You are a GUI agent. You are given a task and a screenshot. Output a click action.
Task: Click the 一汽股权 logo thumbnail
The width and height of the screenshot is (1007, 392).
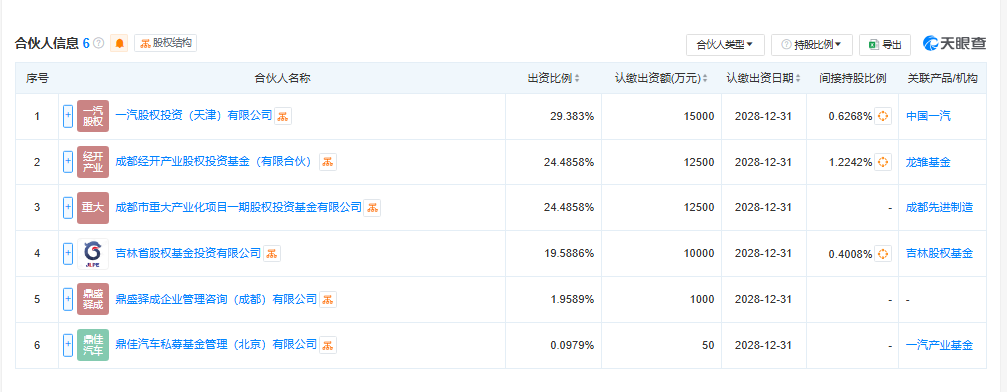(93, 116)
